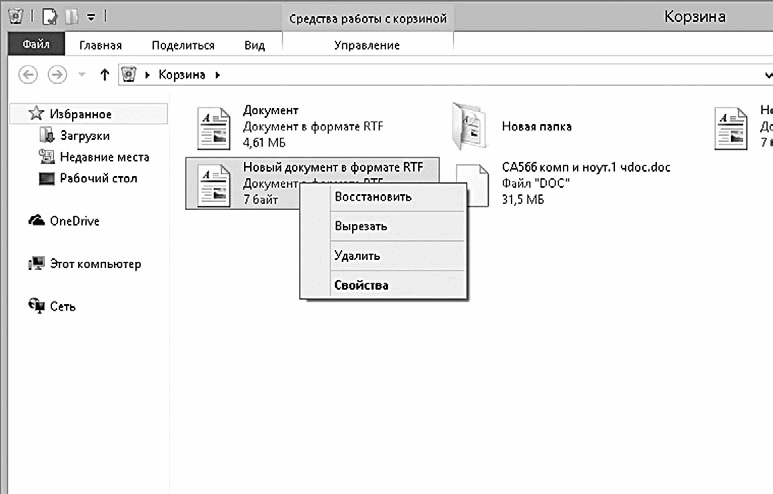Click the Properties quick access icon
This screenshot has height=494, width=773.
(50, 17)
